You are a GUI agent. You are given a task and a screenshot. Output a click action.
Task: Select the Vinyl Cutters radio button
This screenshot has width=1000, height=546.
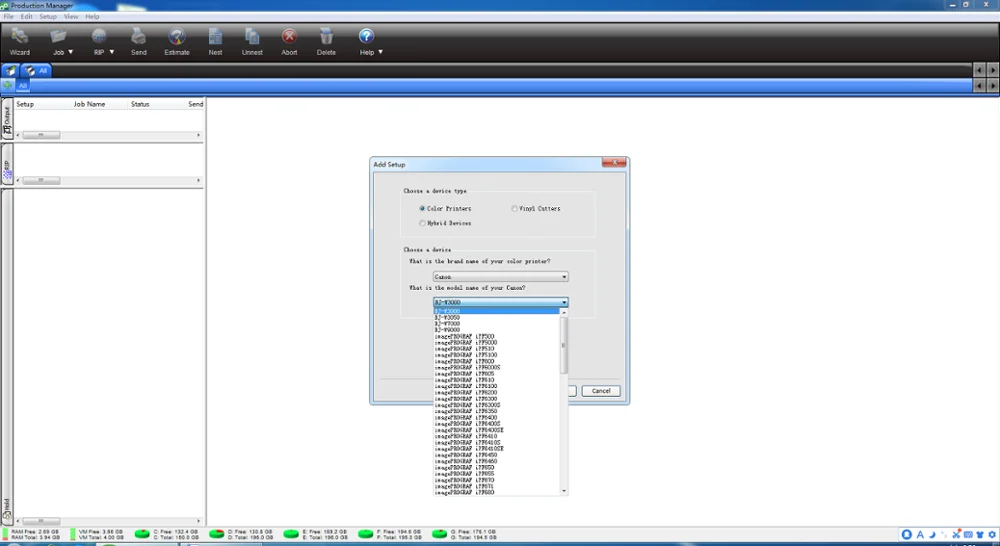[x=514, y=209]
